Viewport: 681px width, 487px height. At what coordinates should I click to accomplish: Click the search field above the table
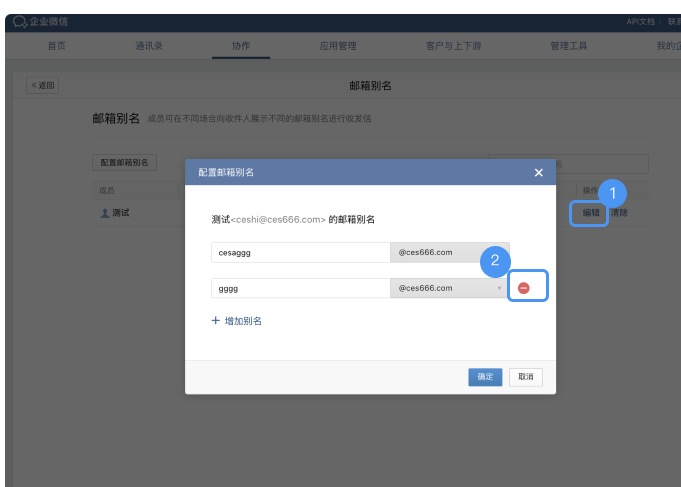tap(568, 164)
